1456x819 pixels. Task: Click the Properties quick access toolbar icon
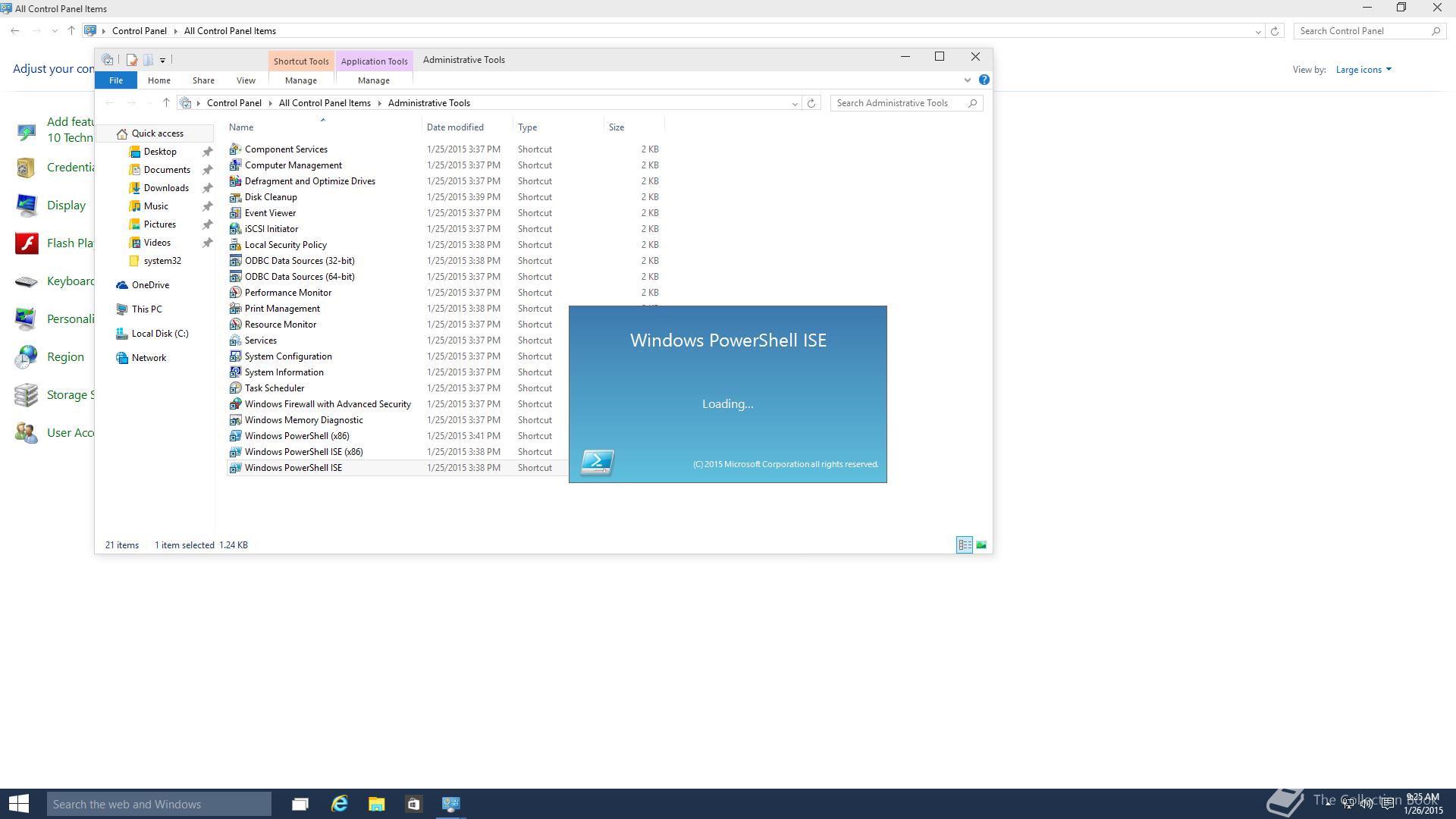tap(131, 60)
